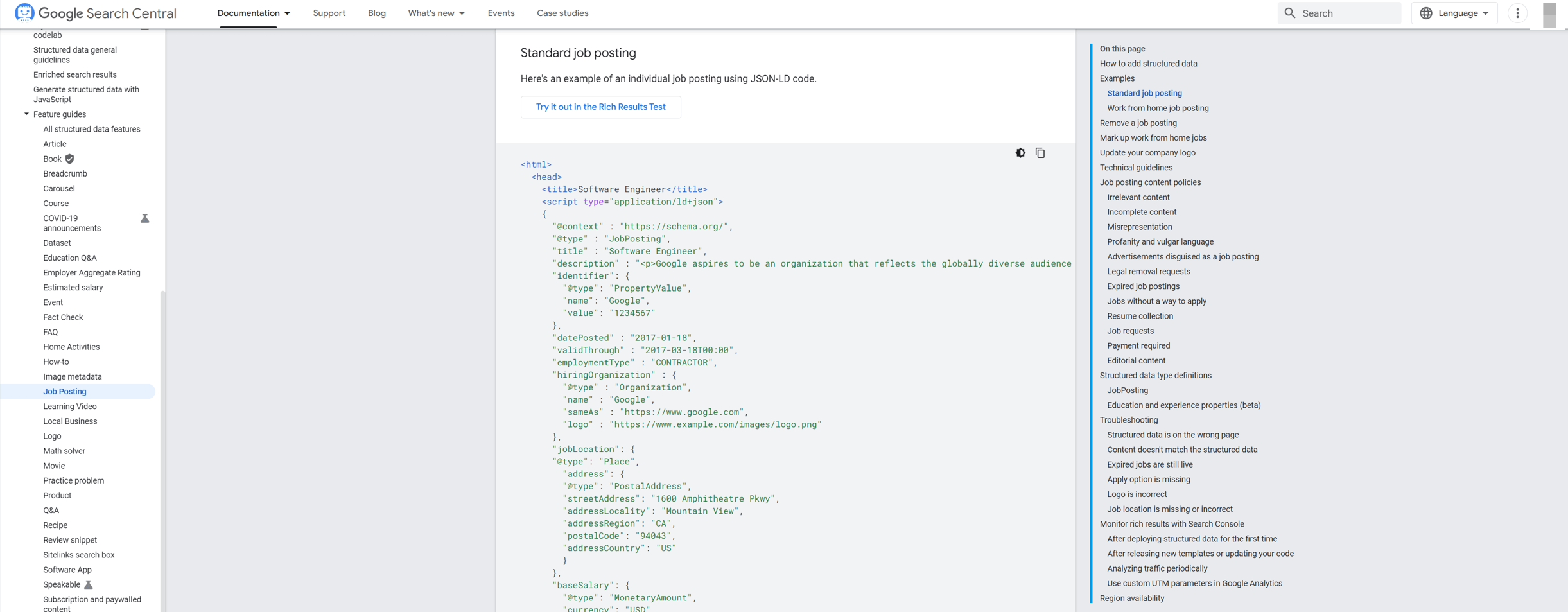Toggle dark theme on the code block
The image size is (1568, 612).
pos(1020,153)
